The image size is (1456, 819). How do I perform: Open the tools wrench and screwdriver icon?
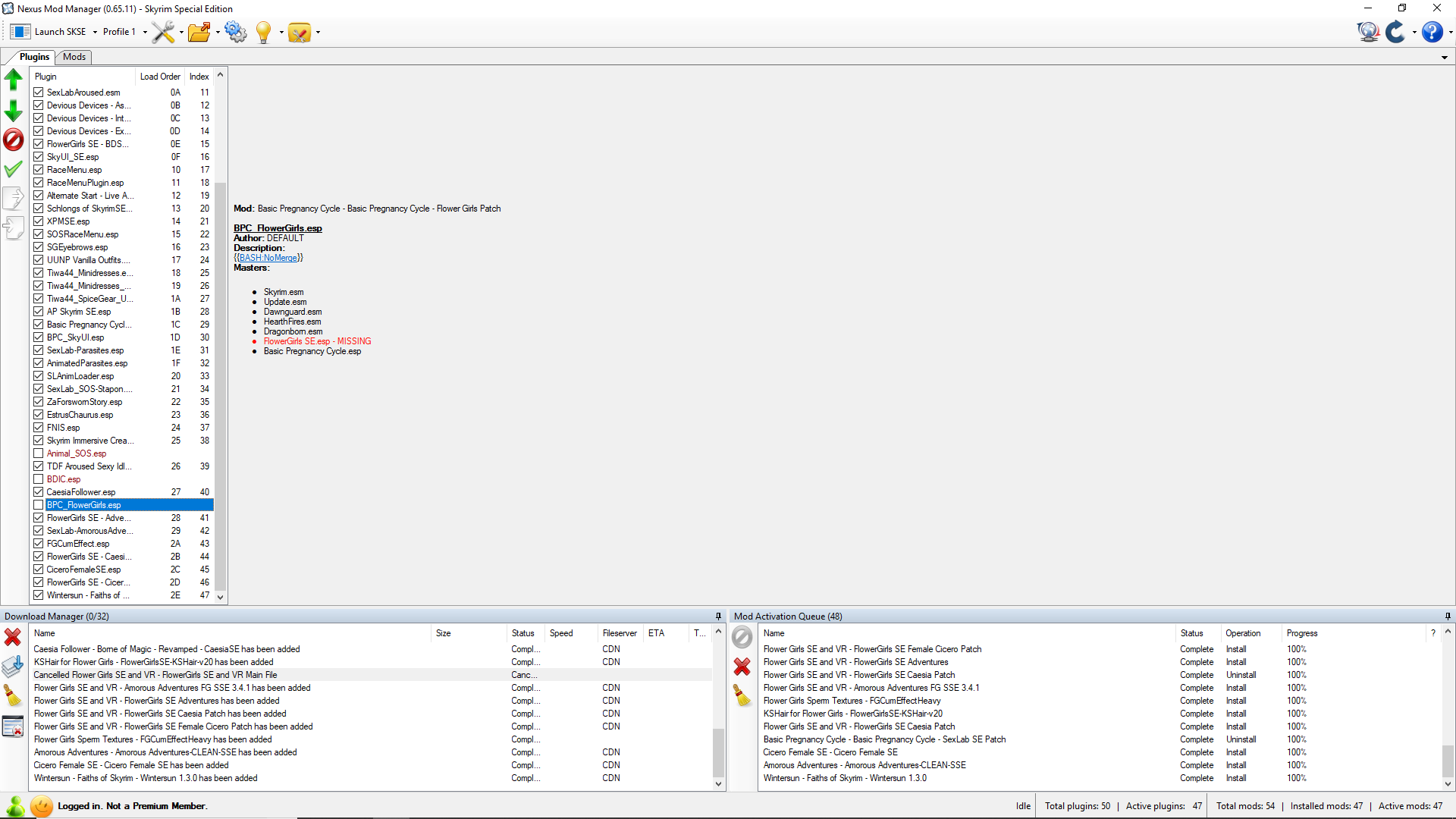click(x=162, y=32)
